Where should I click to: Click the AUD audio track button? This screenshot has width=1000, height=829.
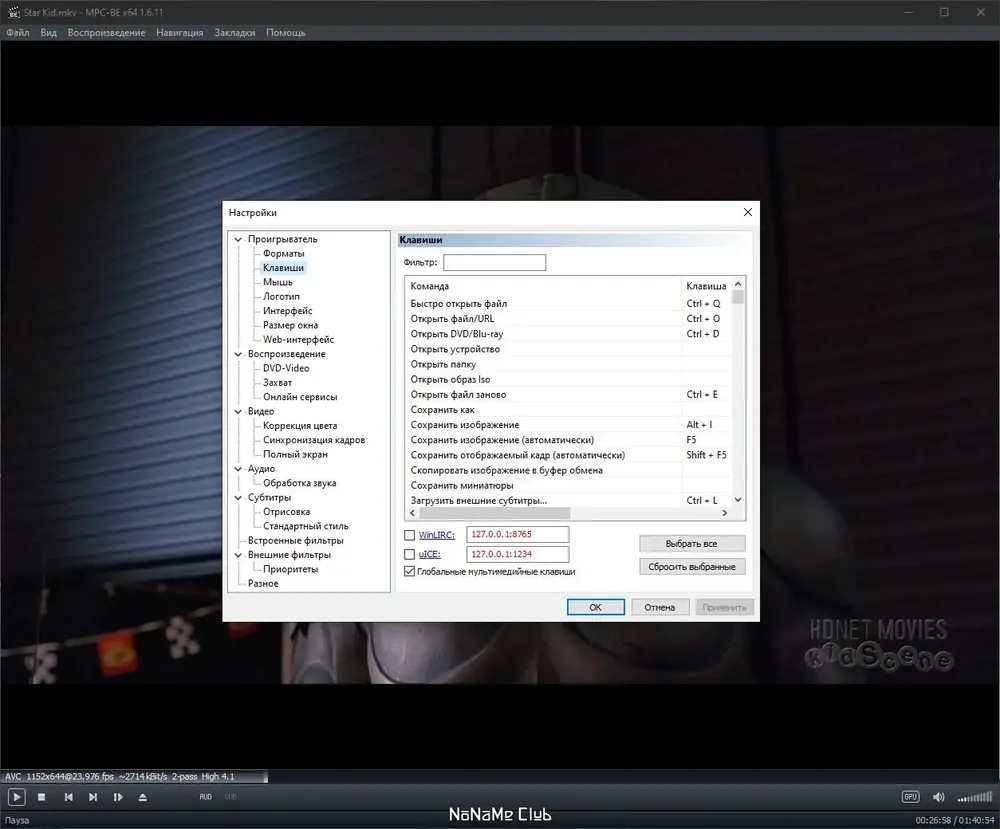coord(205,796)
